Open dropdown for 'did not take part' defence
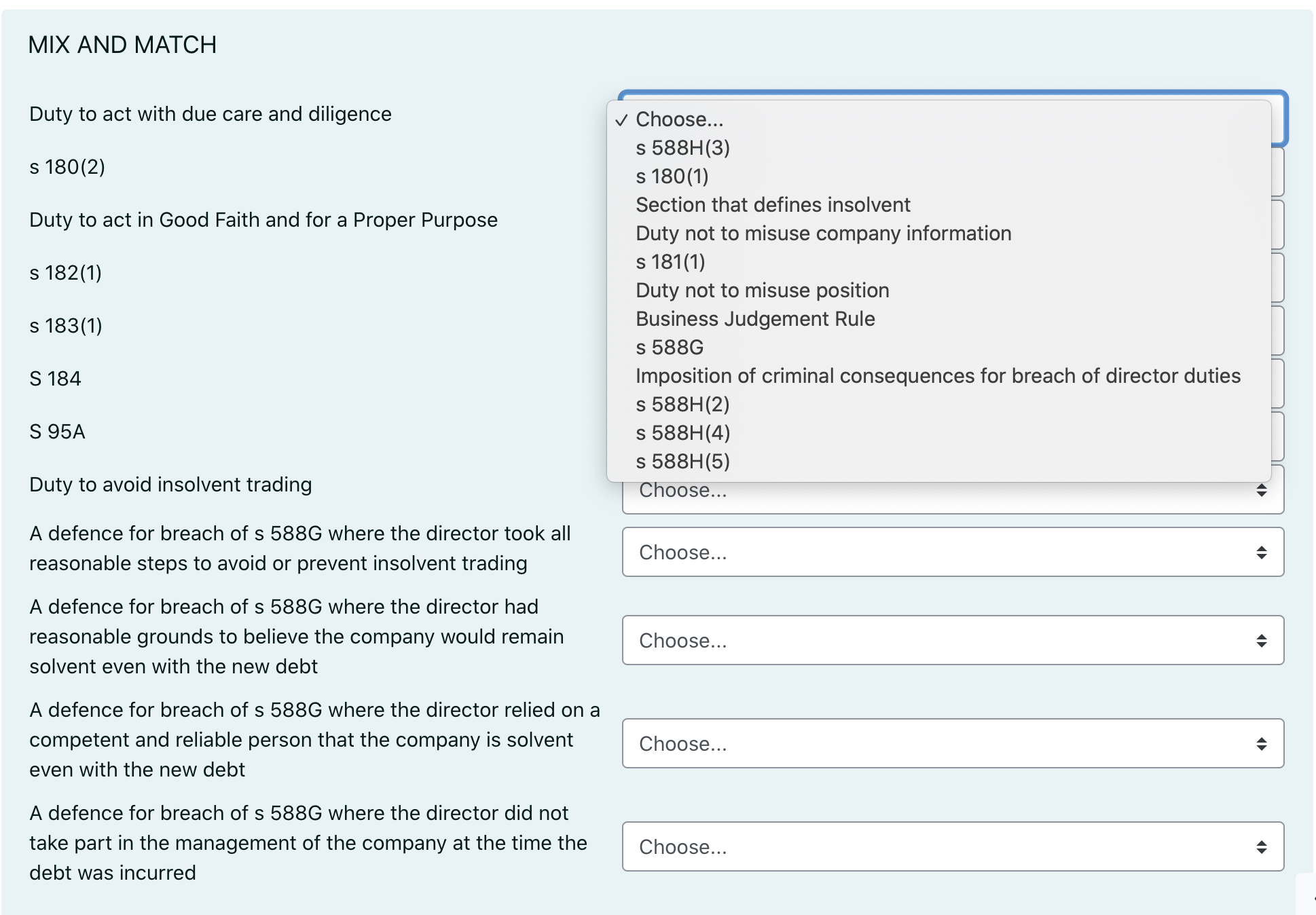The height and width of the screenshot is (915, 1316). coord(952,847)
